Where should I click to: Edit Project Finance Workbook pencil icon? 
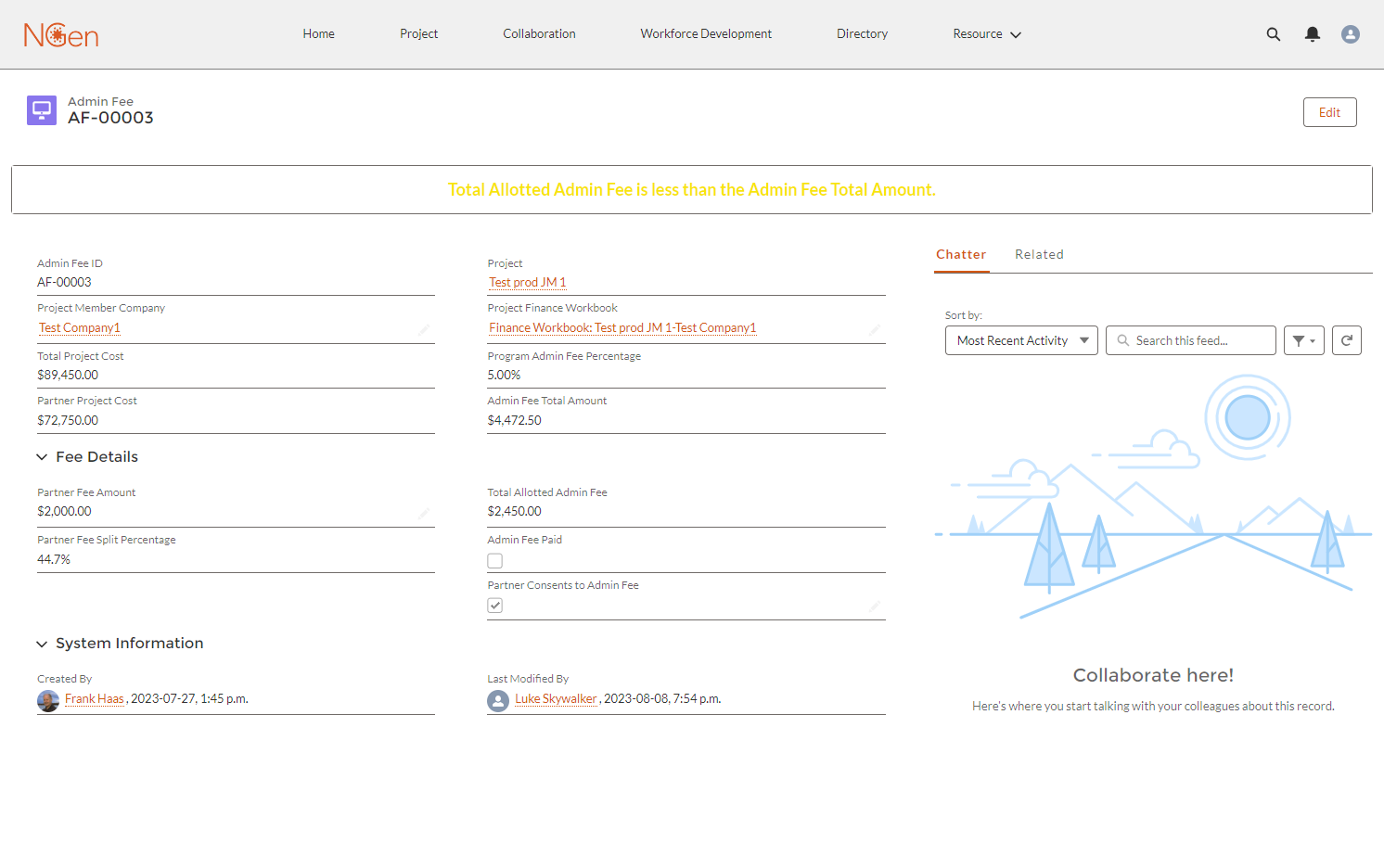(875, 329)
